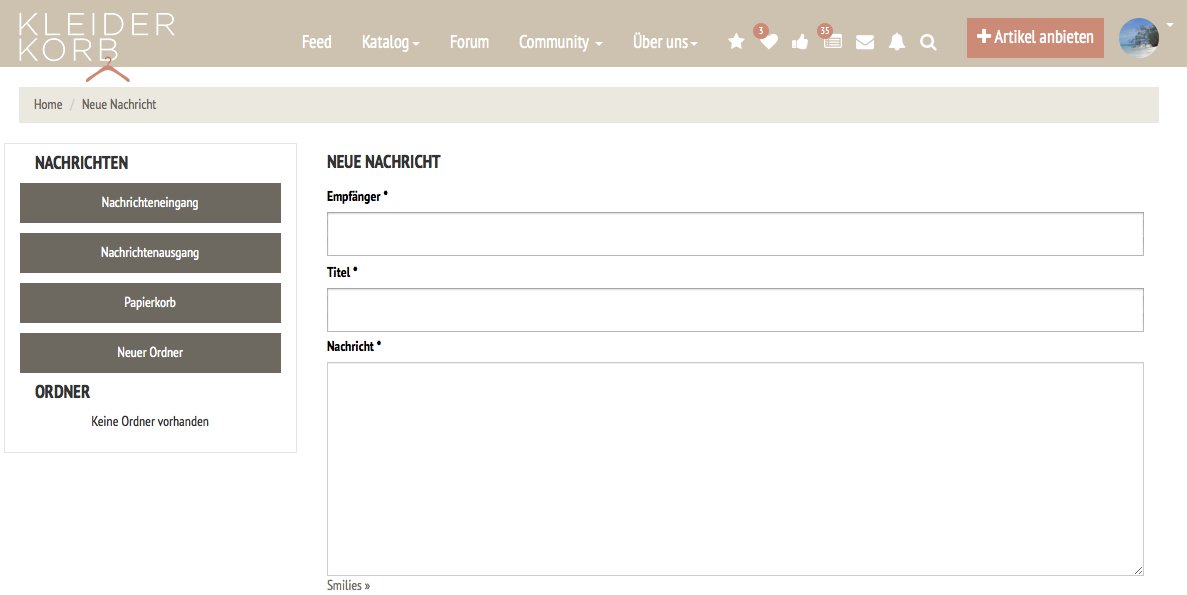Screen dimensions: 1187x595
Task: Open Nachrichteneingang inbox
Action: [150, 203]
